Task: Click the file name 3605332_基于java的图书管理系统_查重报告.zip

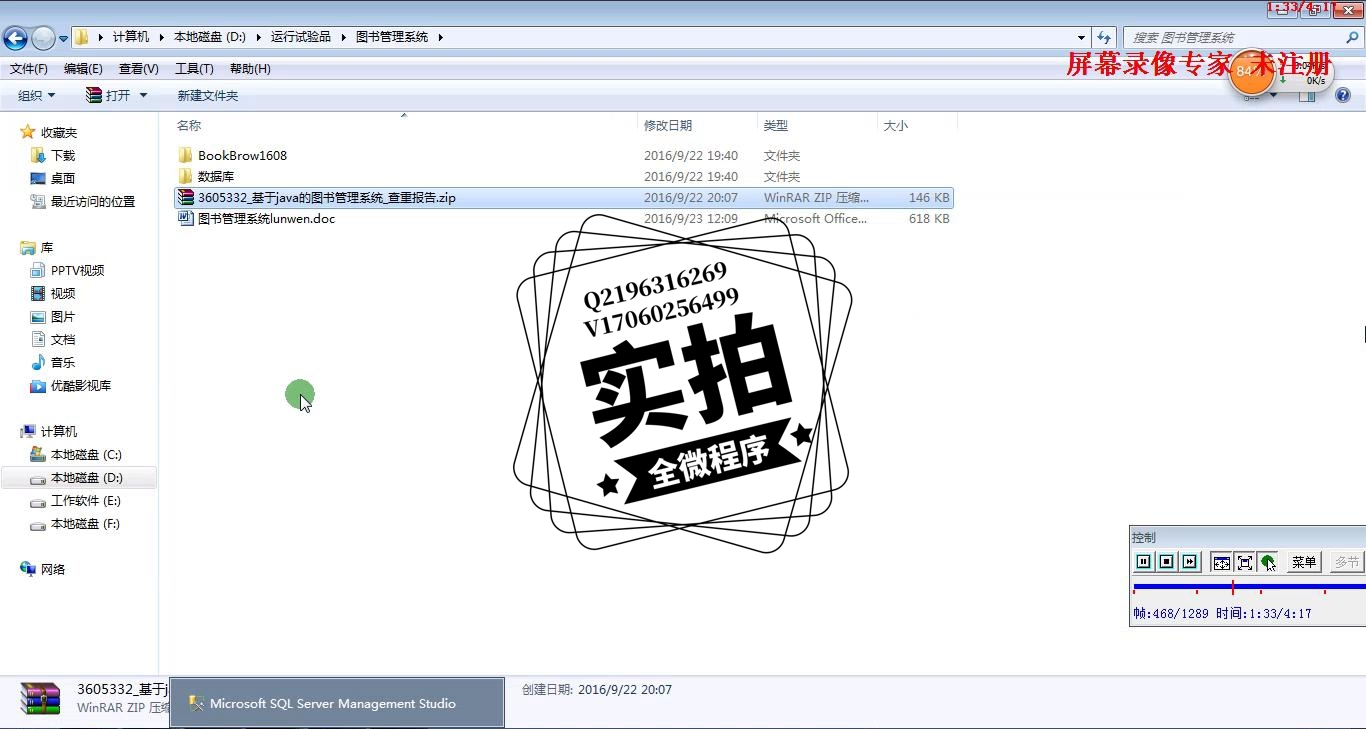Action: pos(327,198)
